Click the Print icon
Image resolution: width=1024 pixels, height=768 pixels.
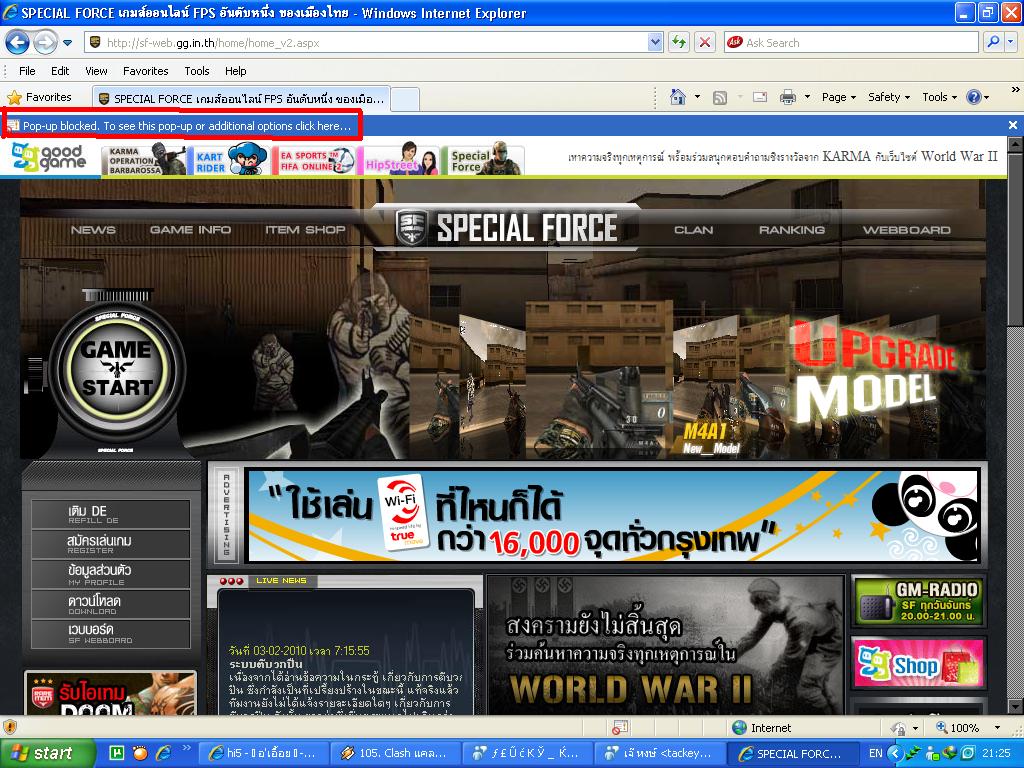click(x=788, y=97)
